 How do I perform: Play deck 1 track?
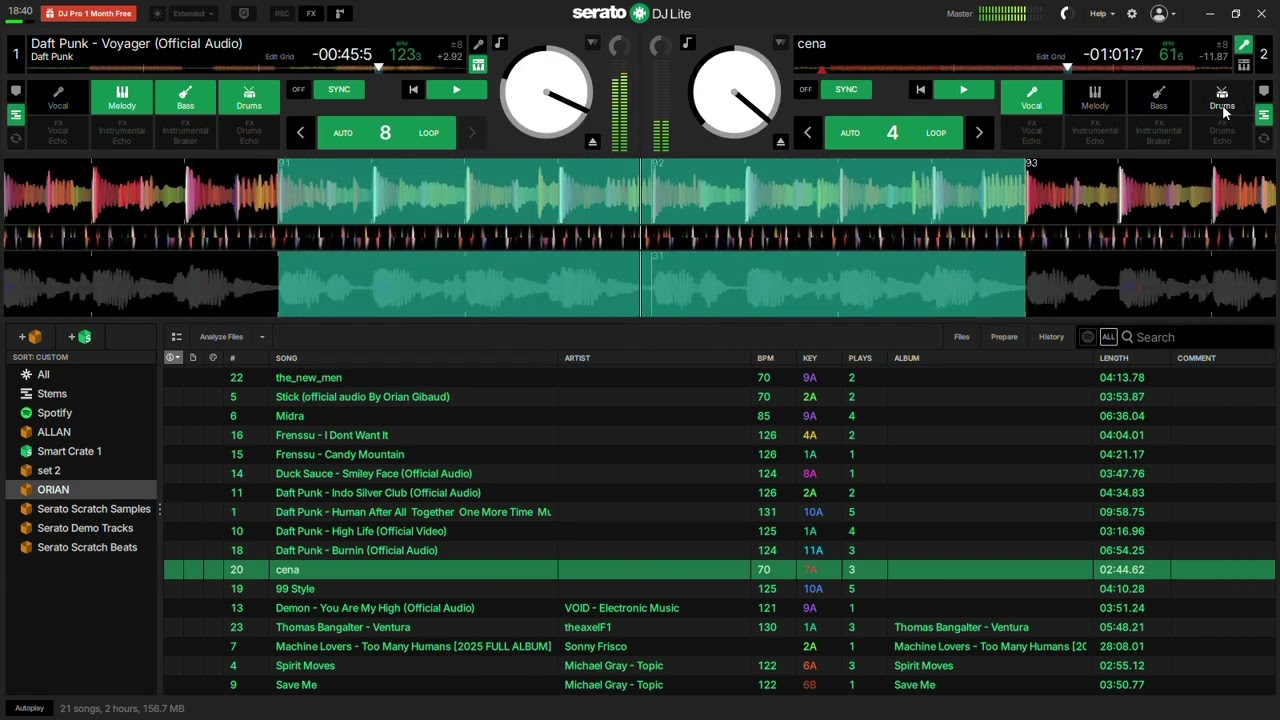456,90
